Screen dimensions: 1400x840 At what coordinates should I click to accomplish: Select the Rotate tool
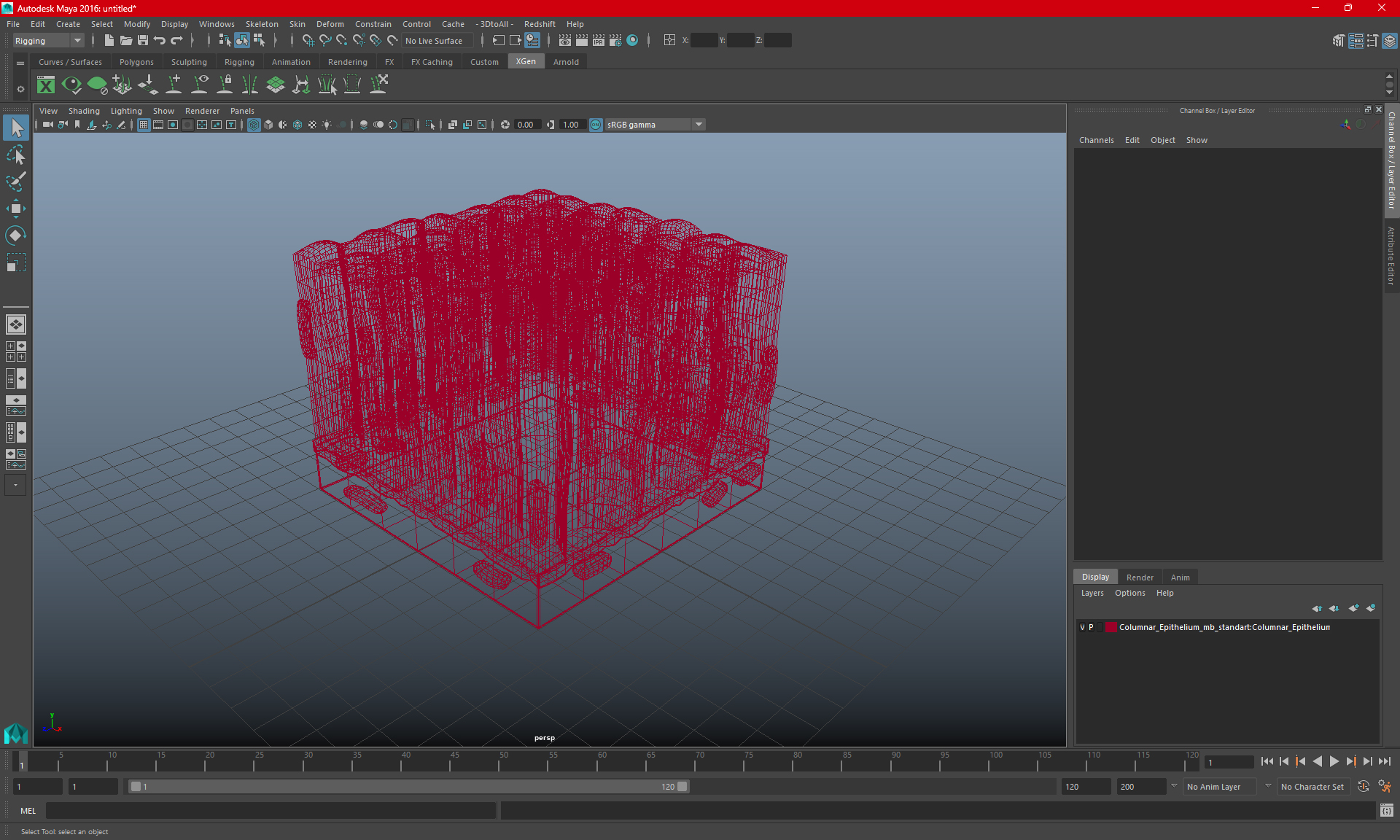tap(15, 236)
